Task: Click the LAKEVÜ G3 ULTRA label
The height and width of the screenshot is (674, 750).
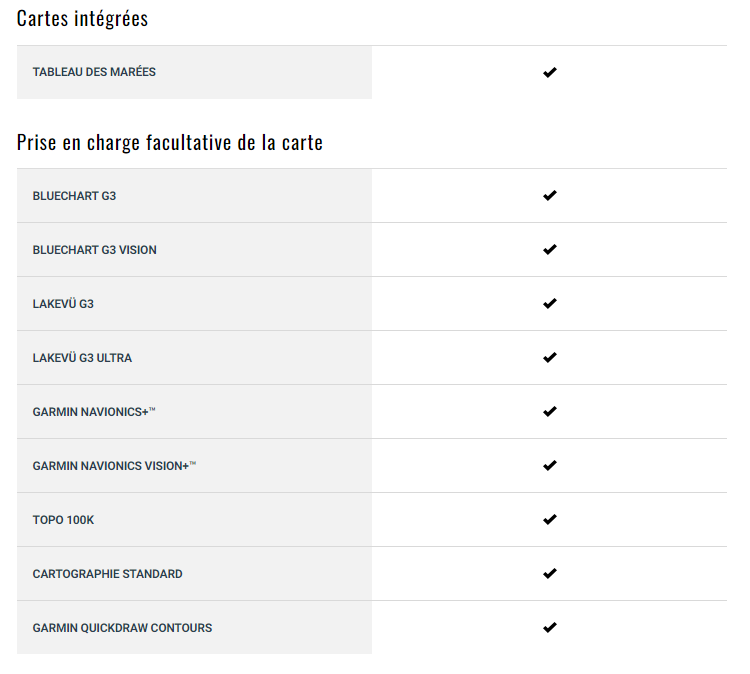Action: [x=82, y=358]
